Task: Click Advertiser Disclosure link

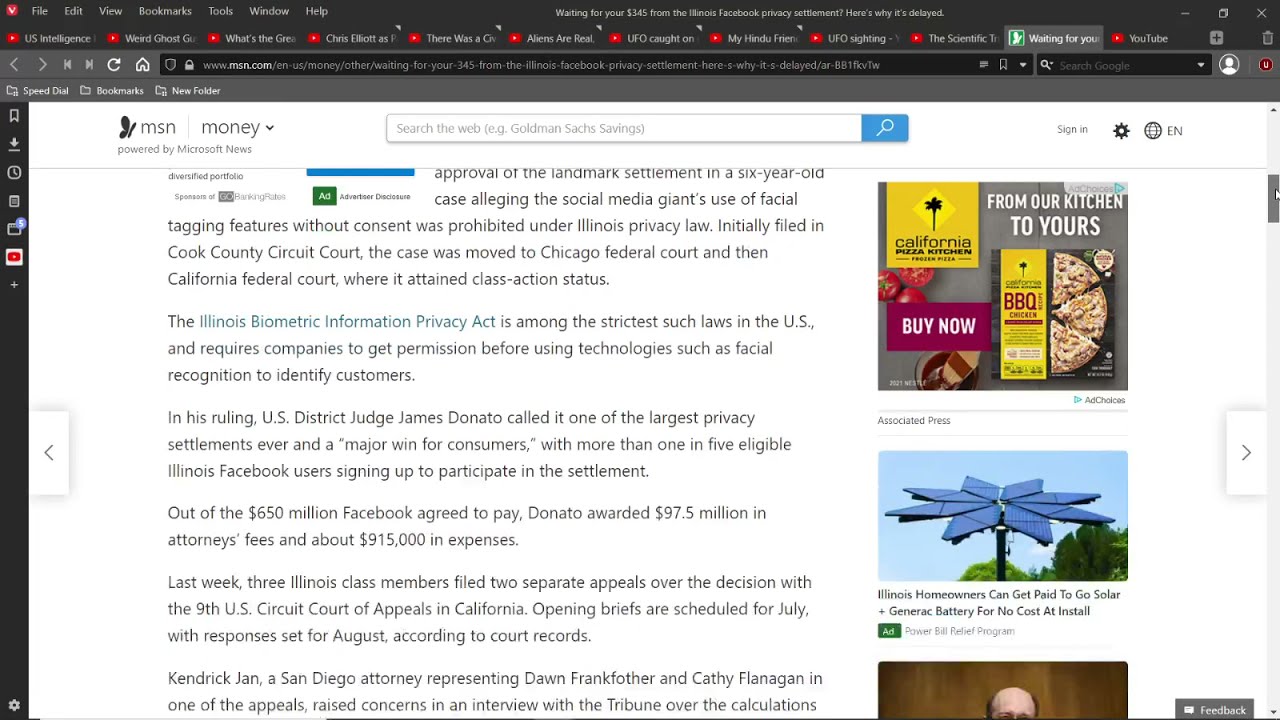Action: (375, 196)
